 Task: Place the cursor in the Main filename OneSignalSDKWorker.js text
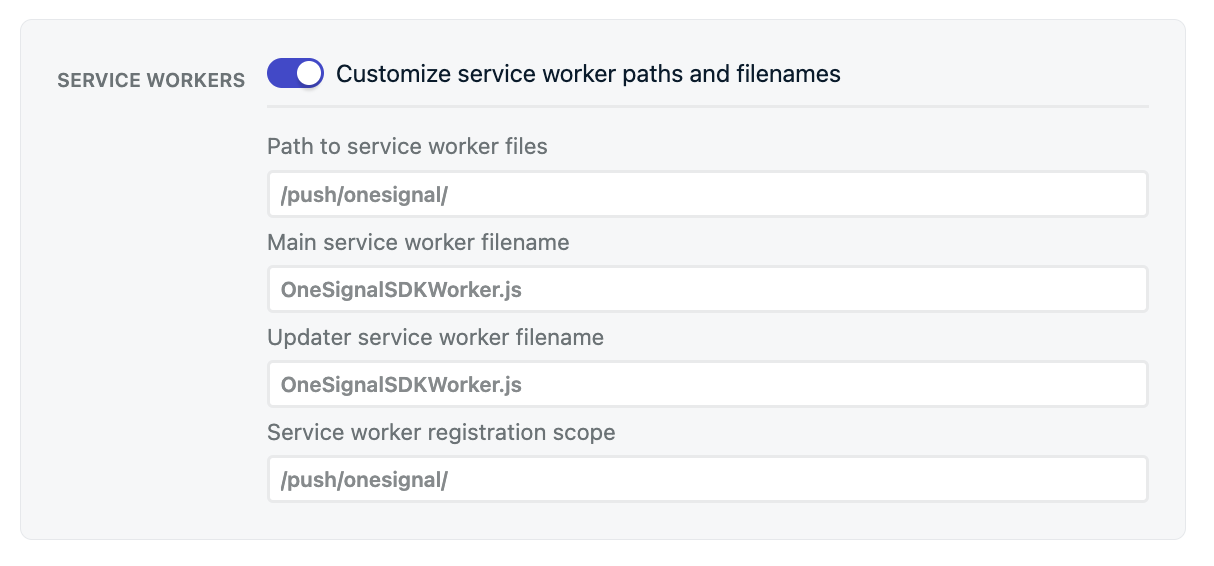click(401, 290)
